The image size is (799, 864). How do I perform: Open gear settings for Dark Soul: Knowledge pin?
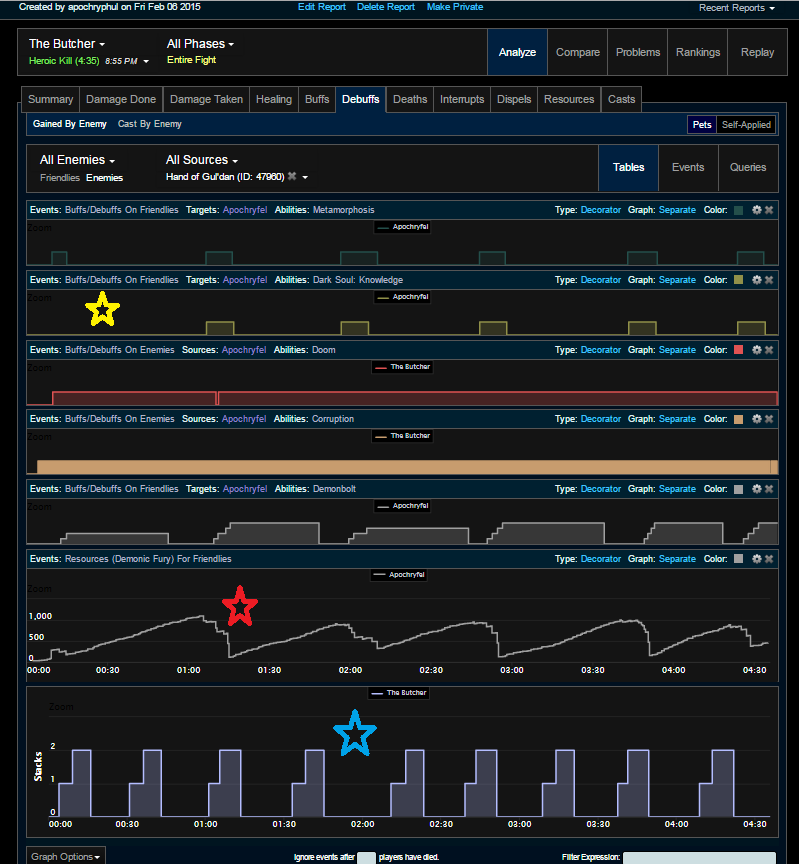[756, 280]
